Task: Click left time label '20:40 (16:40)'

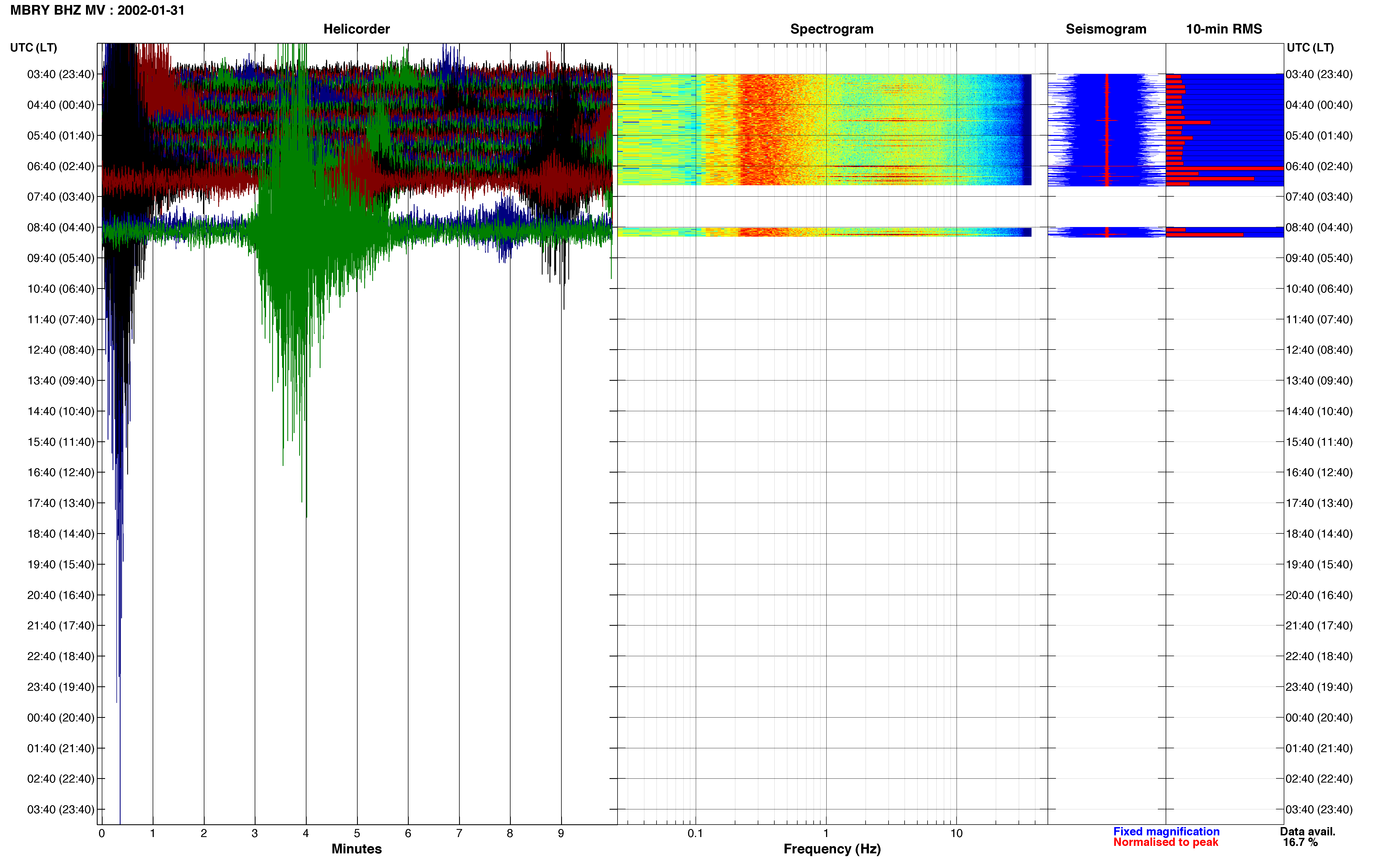Action: [61, 595]
